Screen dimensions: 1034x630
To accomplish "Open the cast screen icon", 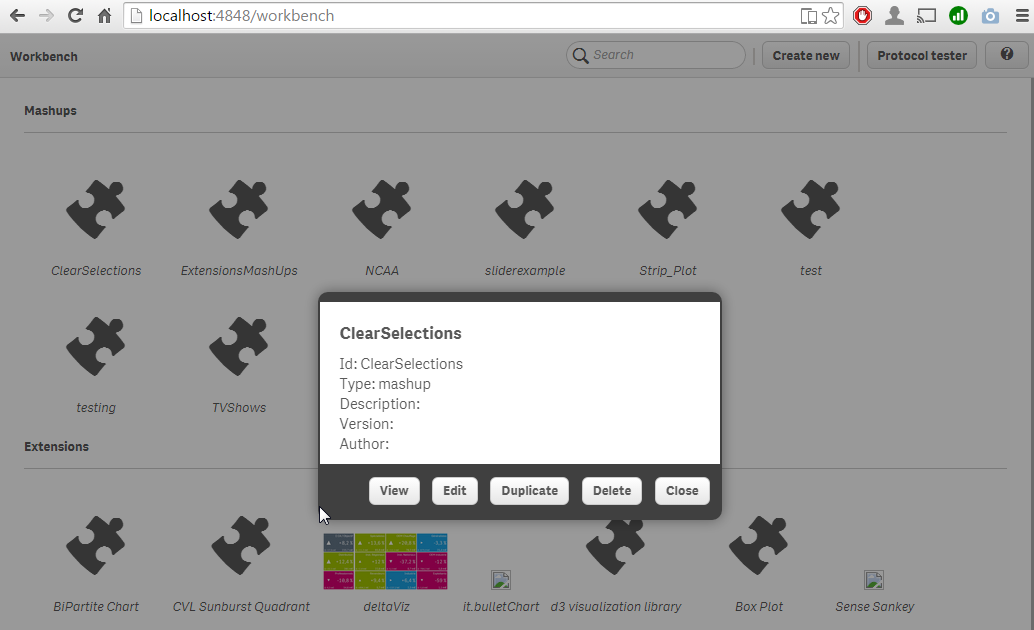I will point(927,15).
